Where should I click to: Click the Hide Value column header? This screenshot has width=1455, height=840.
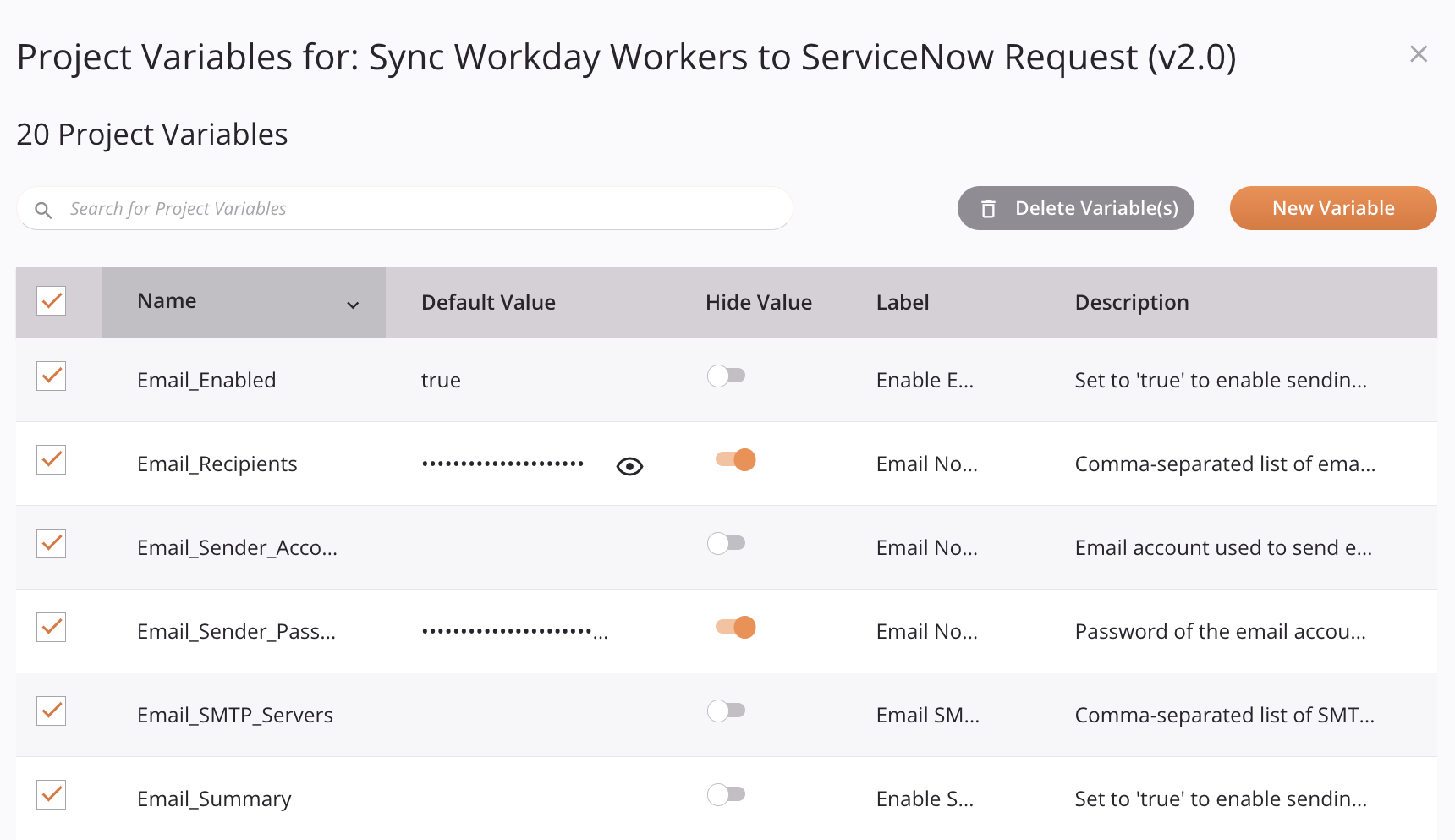click(759, 303)
